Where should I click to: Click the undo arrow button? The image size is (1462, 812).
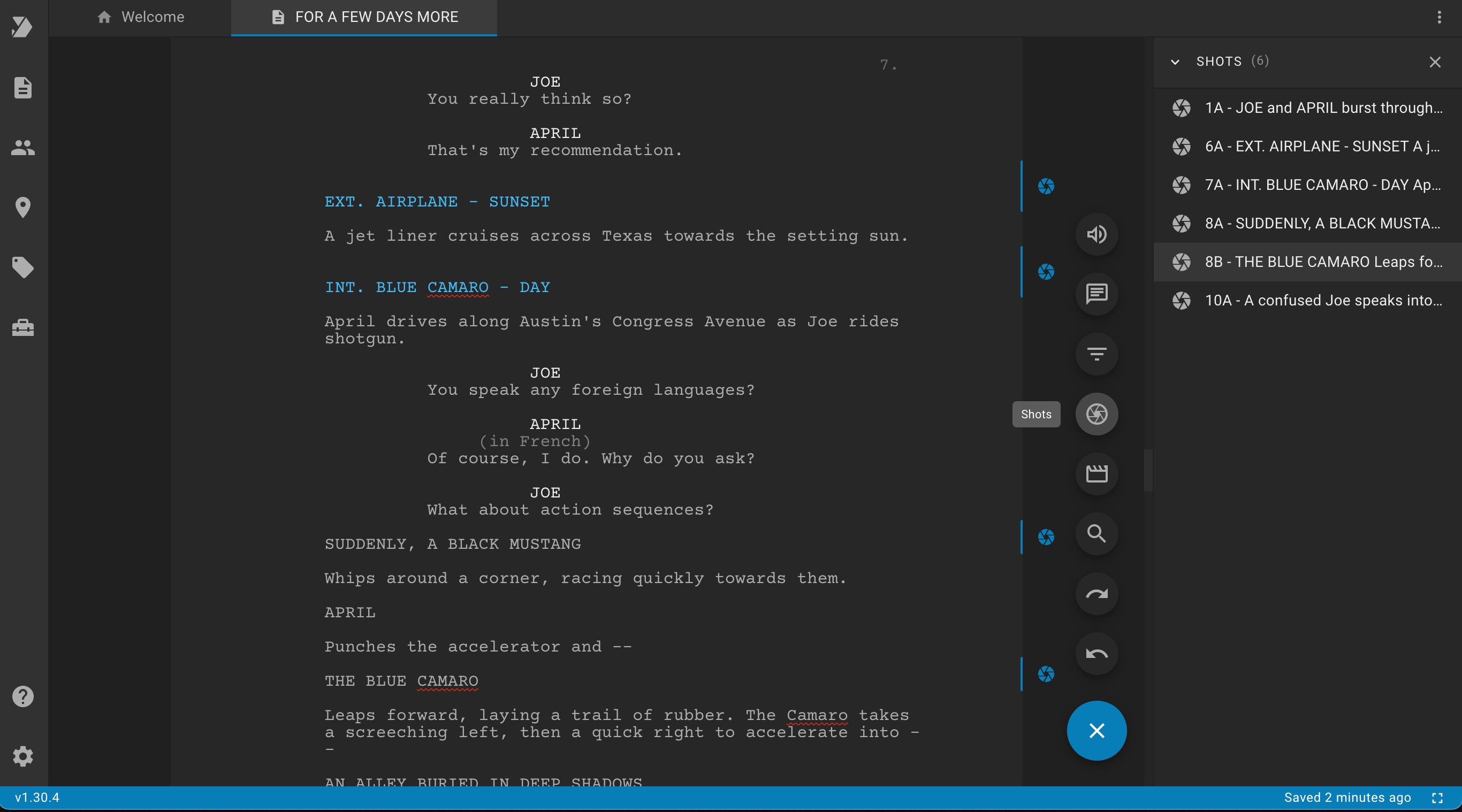(x=1096, y=654)
